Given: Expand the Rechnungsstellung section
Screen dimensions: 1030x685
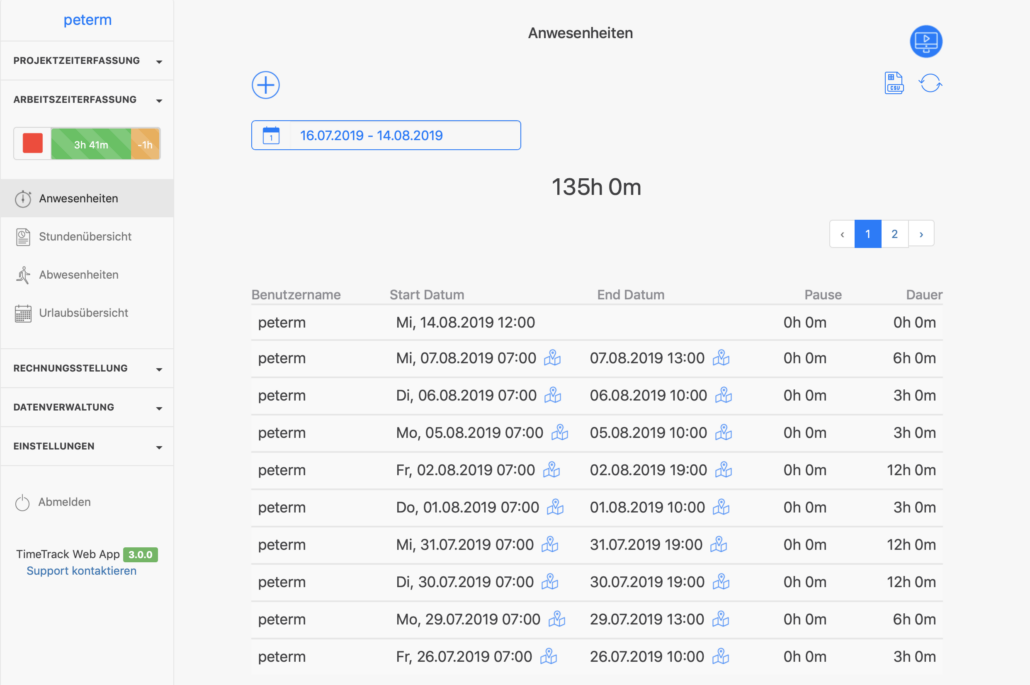Looking at the screenshot, I should [87, 368].
